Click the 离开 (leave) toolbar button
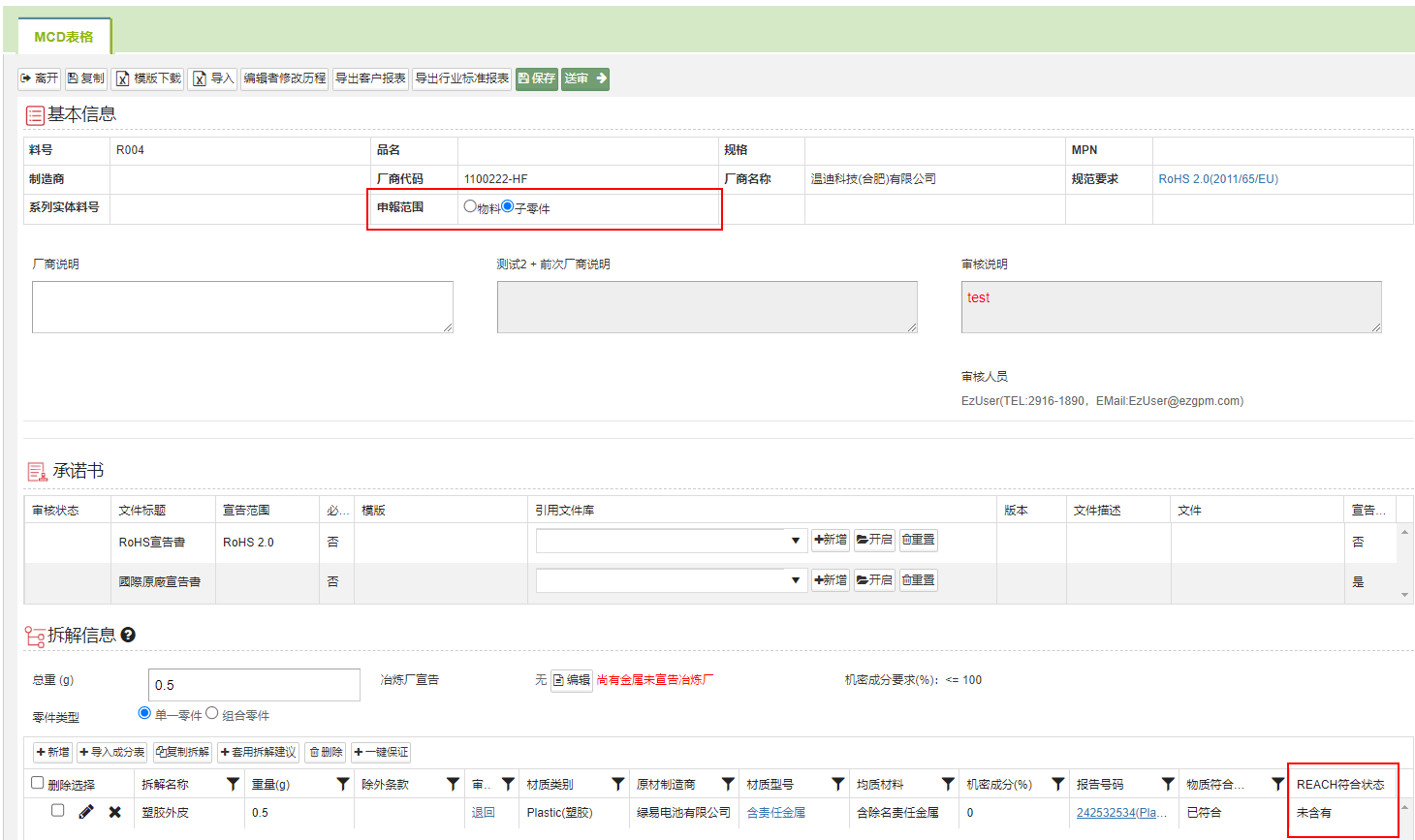This screenshot has width=1415, height=840. [x=40, y=78]
